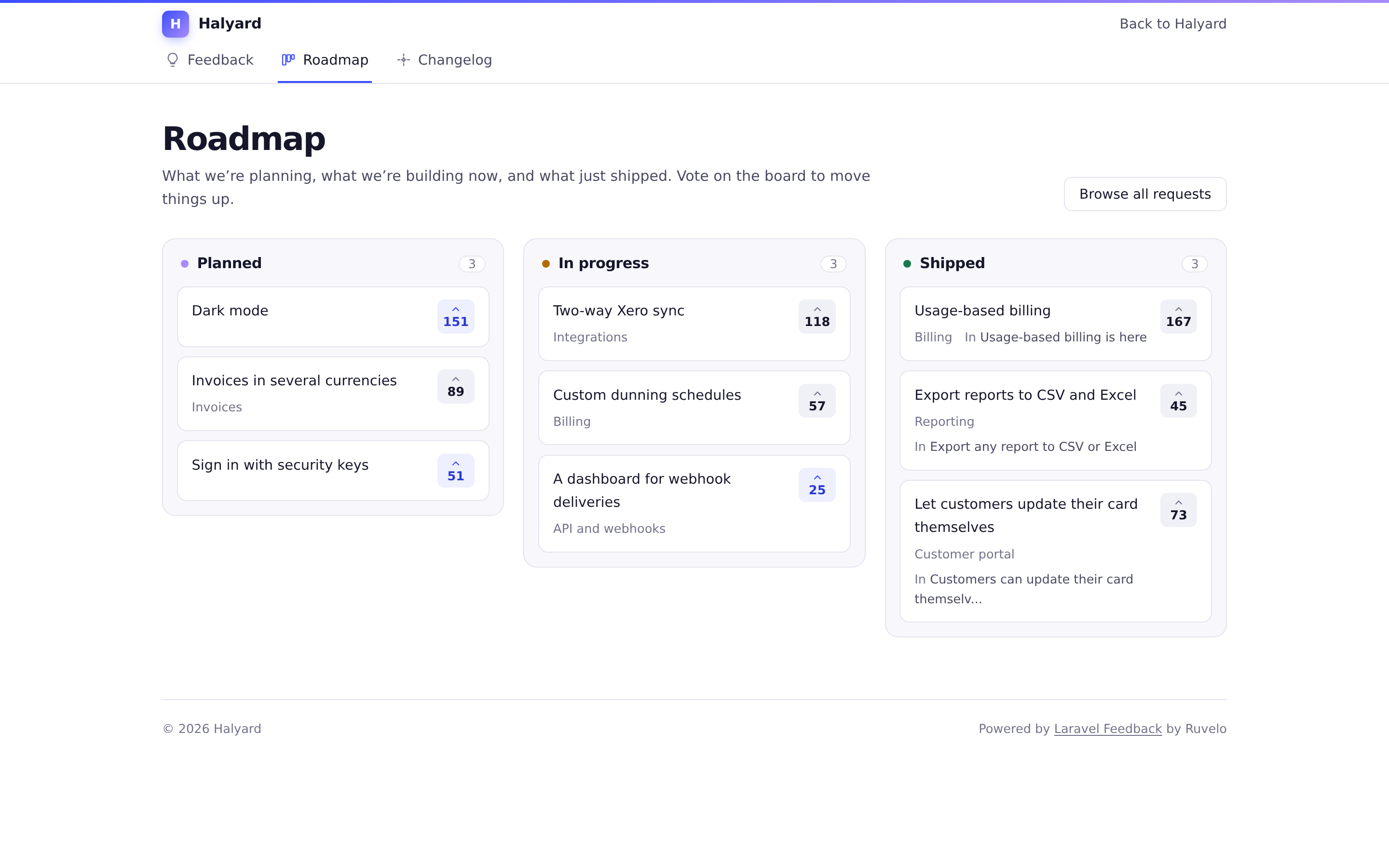Open the Feedback tab
The height and width of the screenshot is (868, 1389).
[209, 60]
